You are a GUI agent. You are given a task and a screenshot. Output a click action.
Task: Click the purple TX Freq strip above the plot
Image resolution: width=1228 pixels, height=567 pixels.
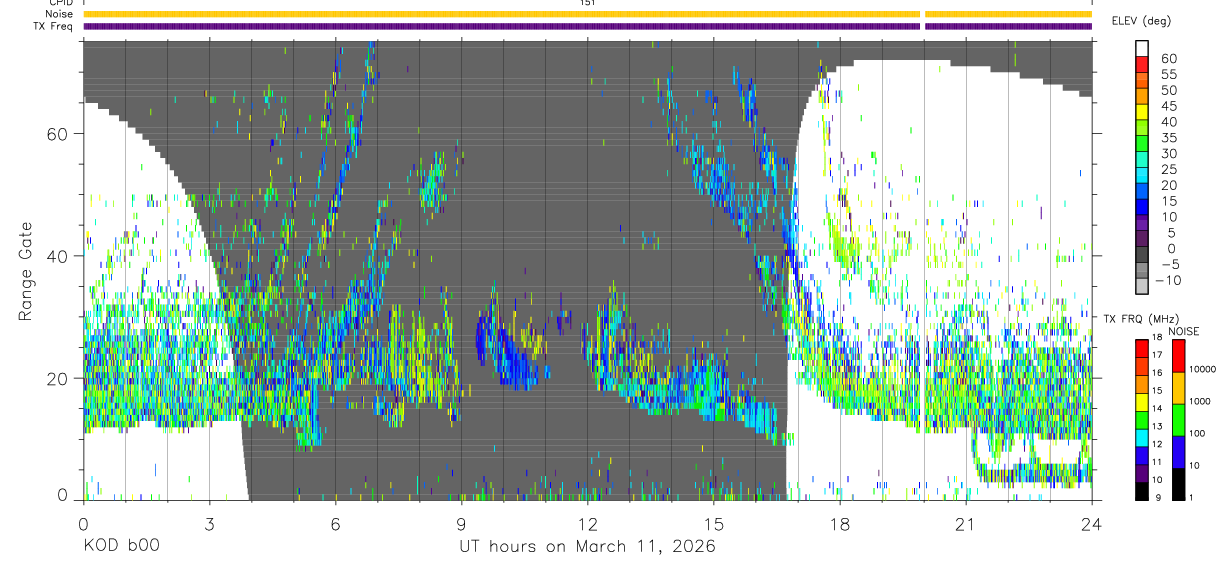[588, 26]
